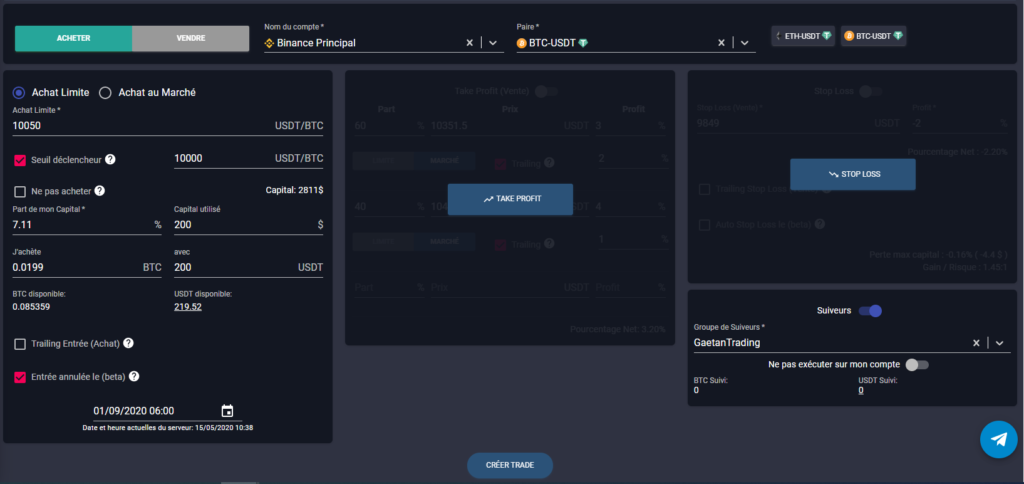This screenshot has height=484, width=1024.
Task: Click help icon next to Seuil déclencheur
Action: click(110, 159)
